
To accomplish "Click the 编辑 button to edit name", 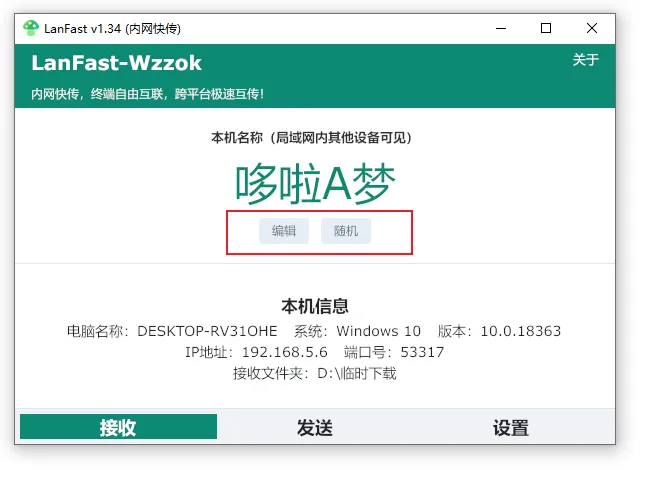I will tap(284, 231).
